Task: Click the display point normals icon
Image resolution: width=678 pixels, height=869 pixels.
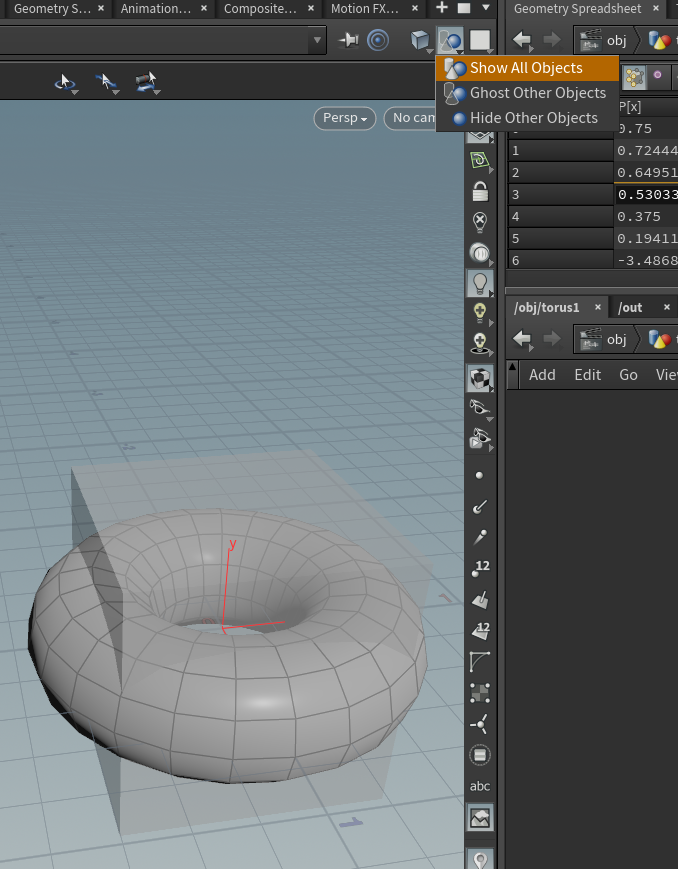Action: 480,507
